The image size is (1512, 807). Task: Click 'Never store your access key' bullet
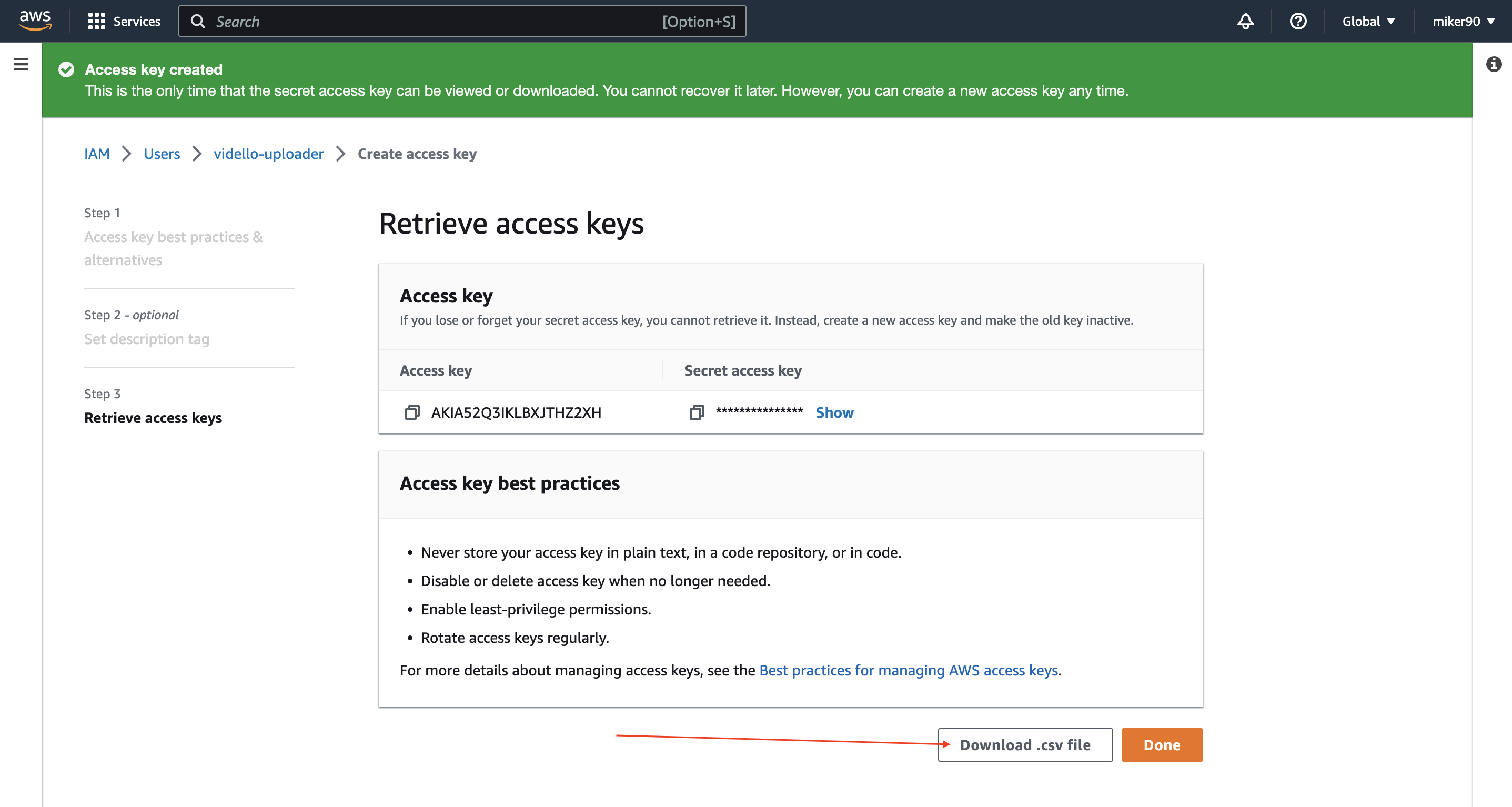point(661,552)
